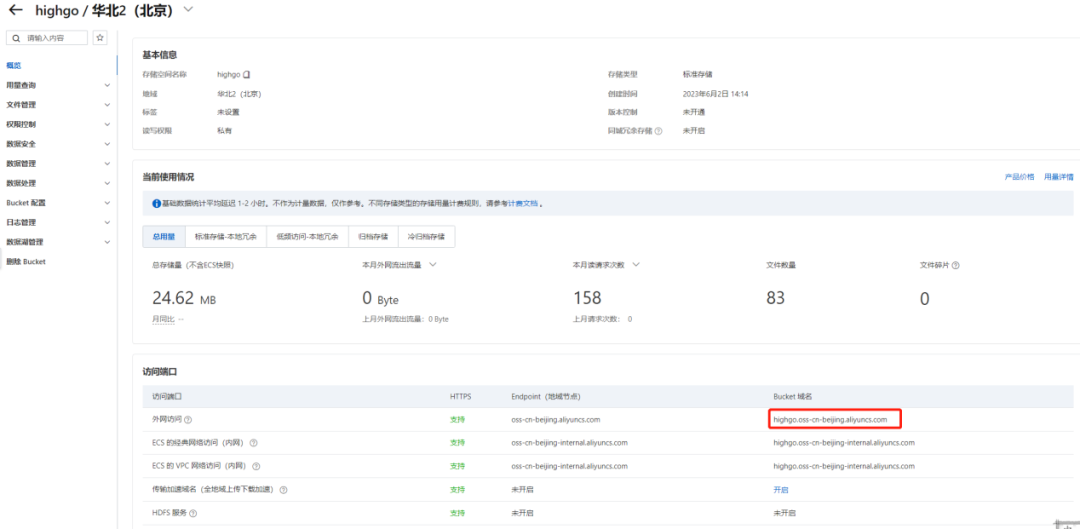Switch to 标准存储-本地冗余 tab
Image resolution: width=1080 pixels, height=529 pixels.
coord(225,236)
